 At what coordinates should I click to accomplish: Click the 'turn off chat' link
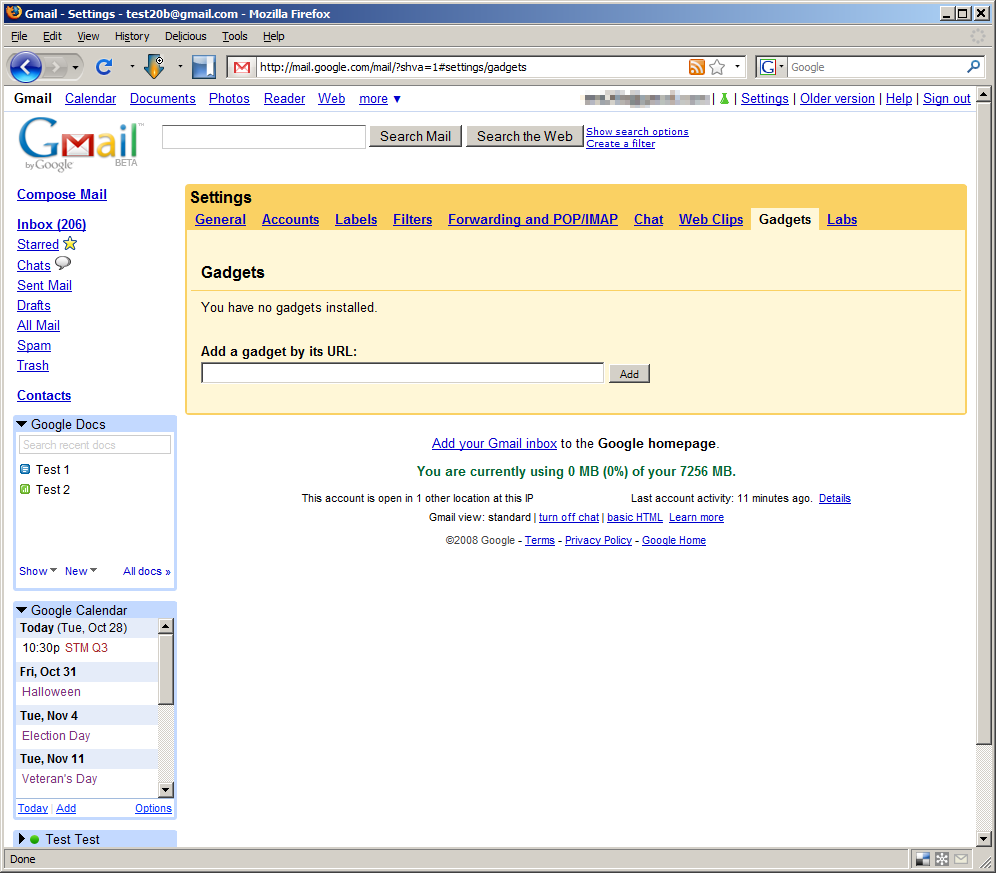pos(569,517)
